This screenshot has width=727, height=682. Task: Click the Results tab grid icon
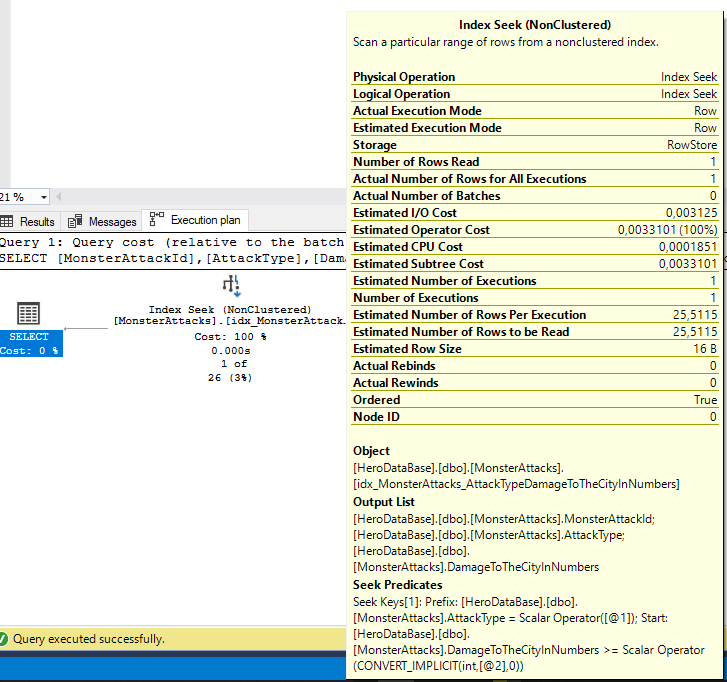7,222
